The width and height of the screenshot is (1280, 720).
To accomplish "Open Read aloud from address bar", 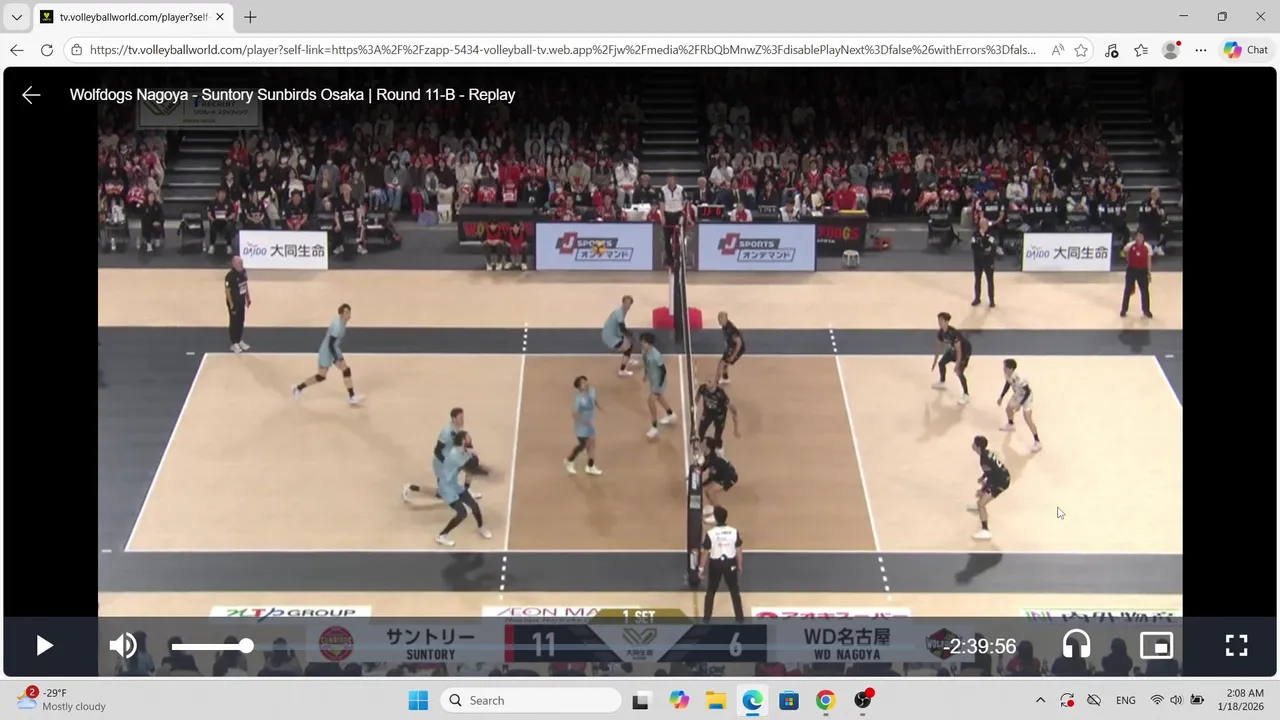I will click(x=1057, y=50).
